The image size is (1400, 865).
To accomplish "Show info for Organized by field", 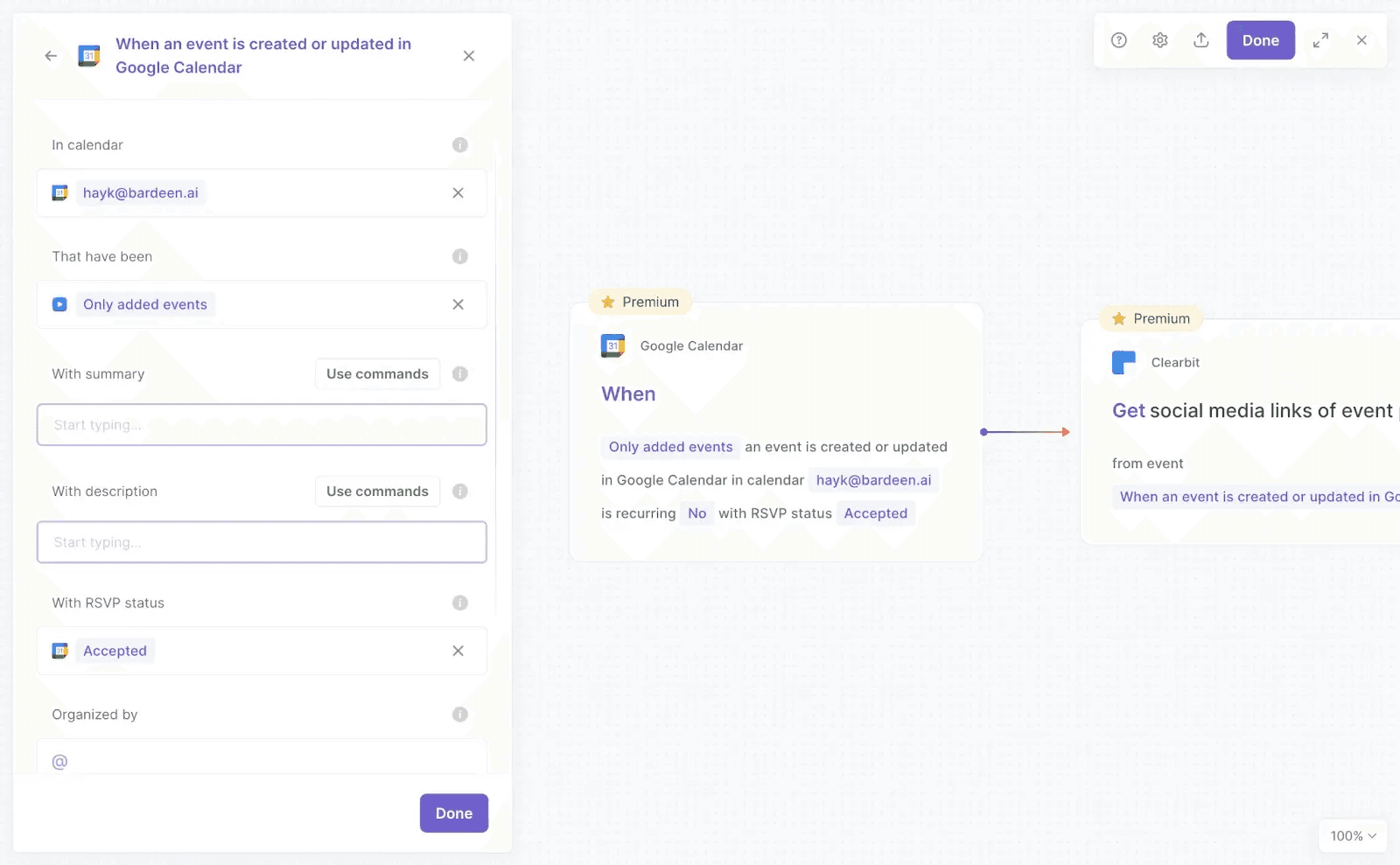I will pos(460,715).
